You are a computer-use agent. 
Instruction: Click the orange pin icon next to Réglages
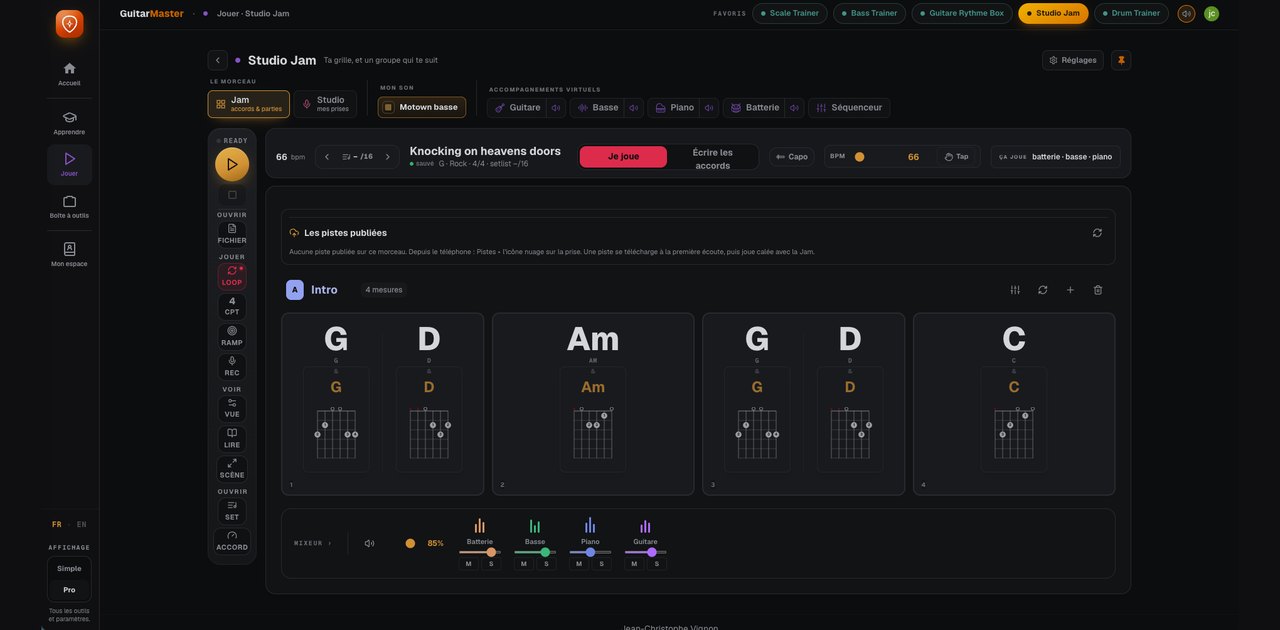1121,60
